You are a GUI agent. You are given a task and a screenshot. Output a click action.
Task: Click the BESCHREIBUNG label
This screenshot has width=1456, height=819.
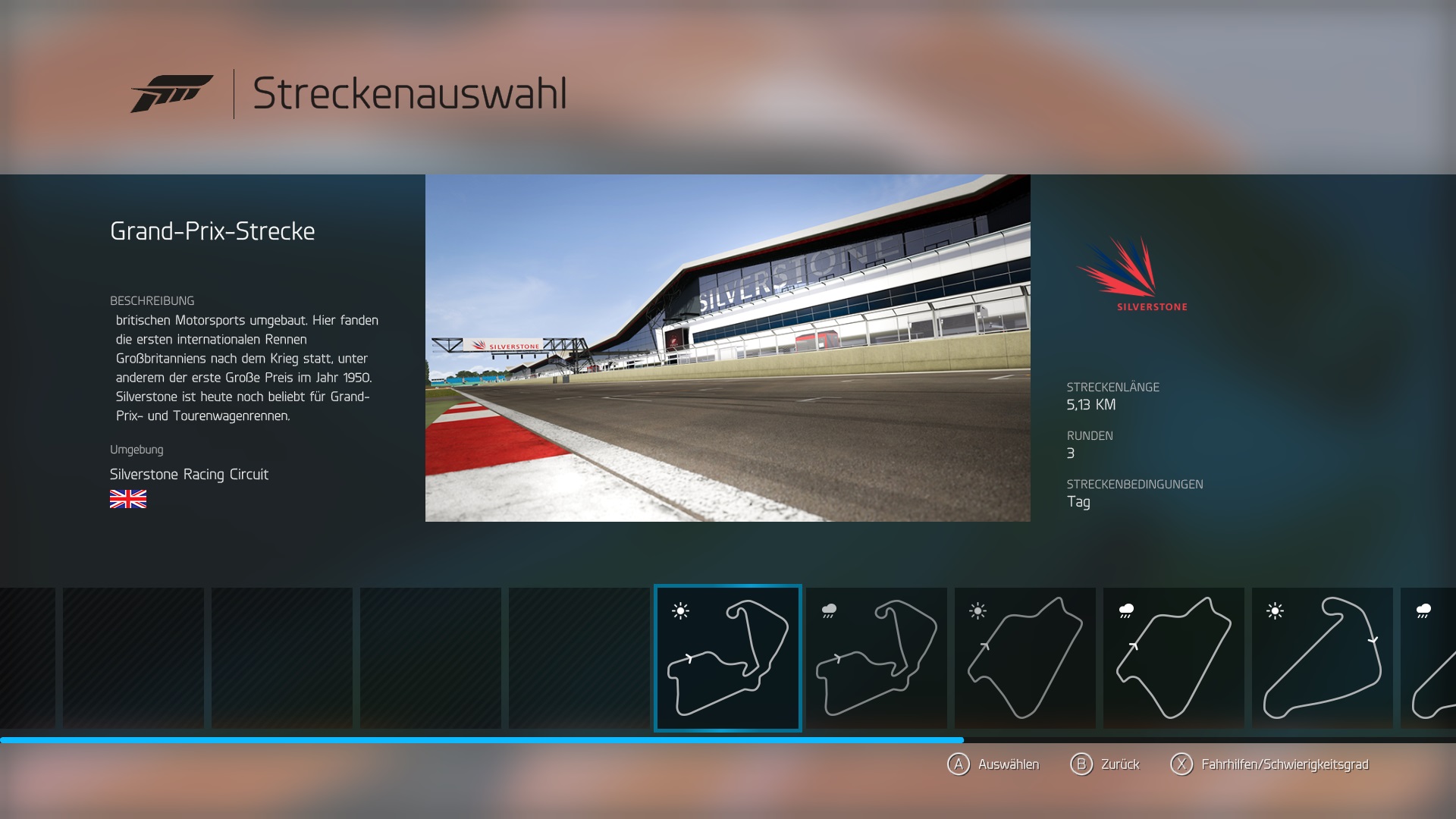point(152,301)
